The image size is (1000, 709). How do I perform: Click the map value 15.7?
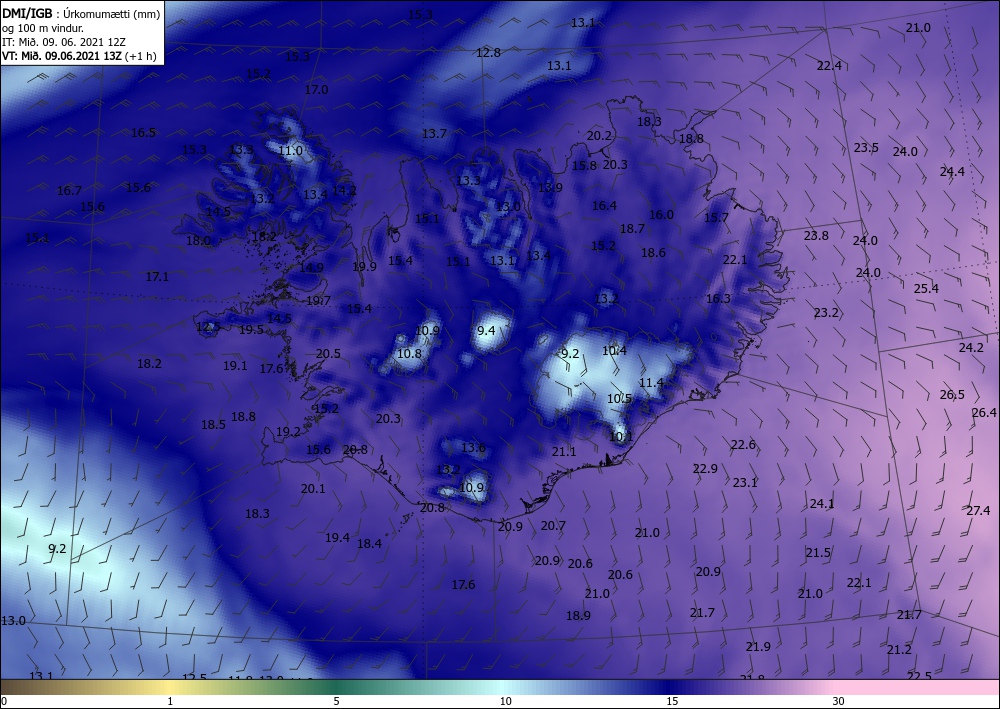coord(716,217)
